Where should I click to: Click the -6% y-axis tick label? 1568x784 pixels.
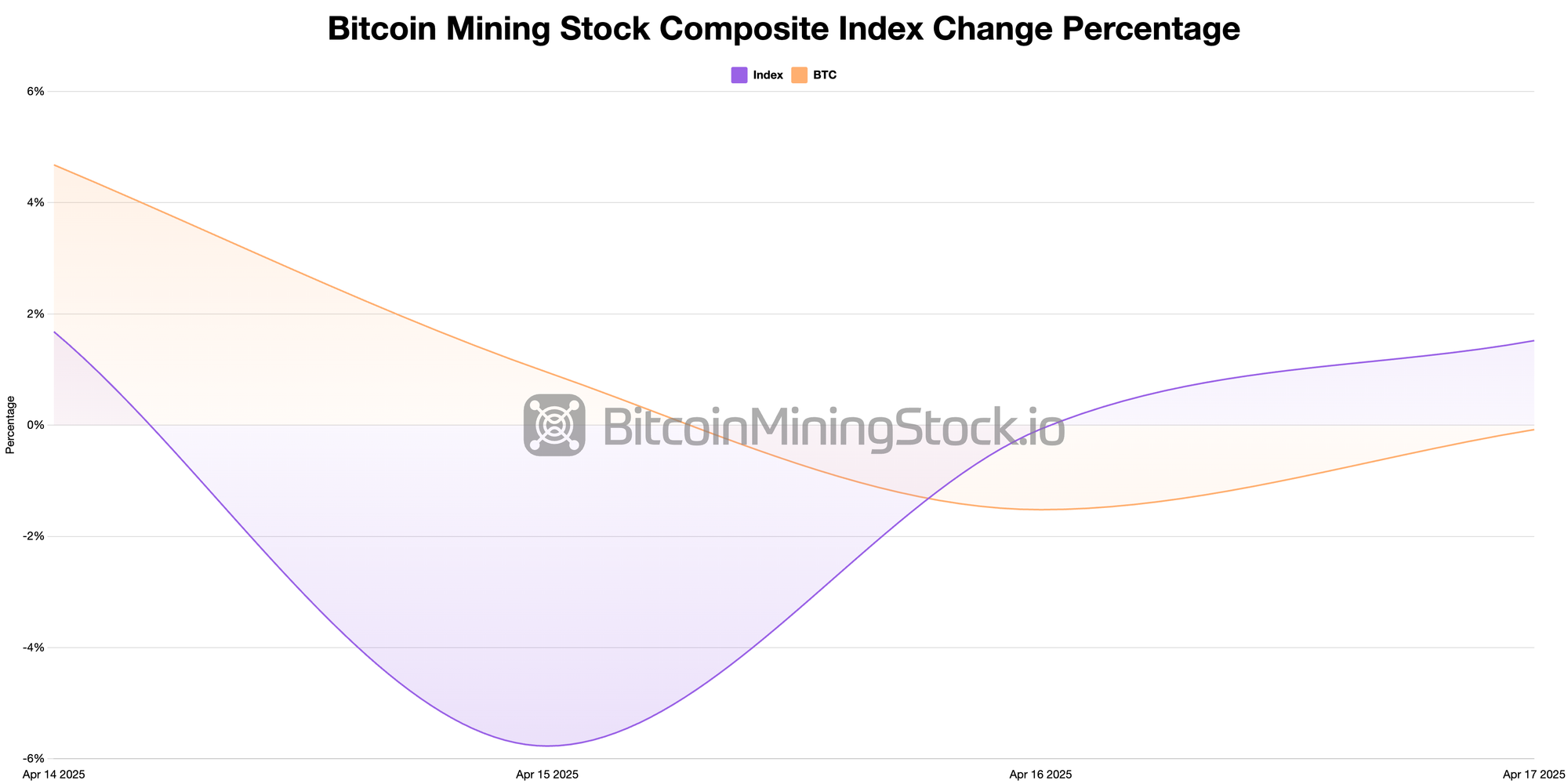(x=34, y=759)
